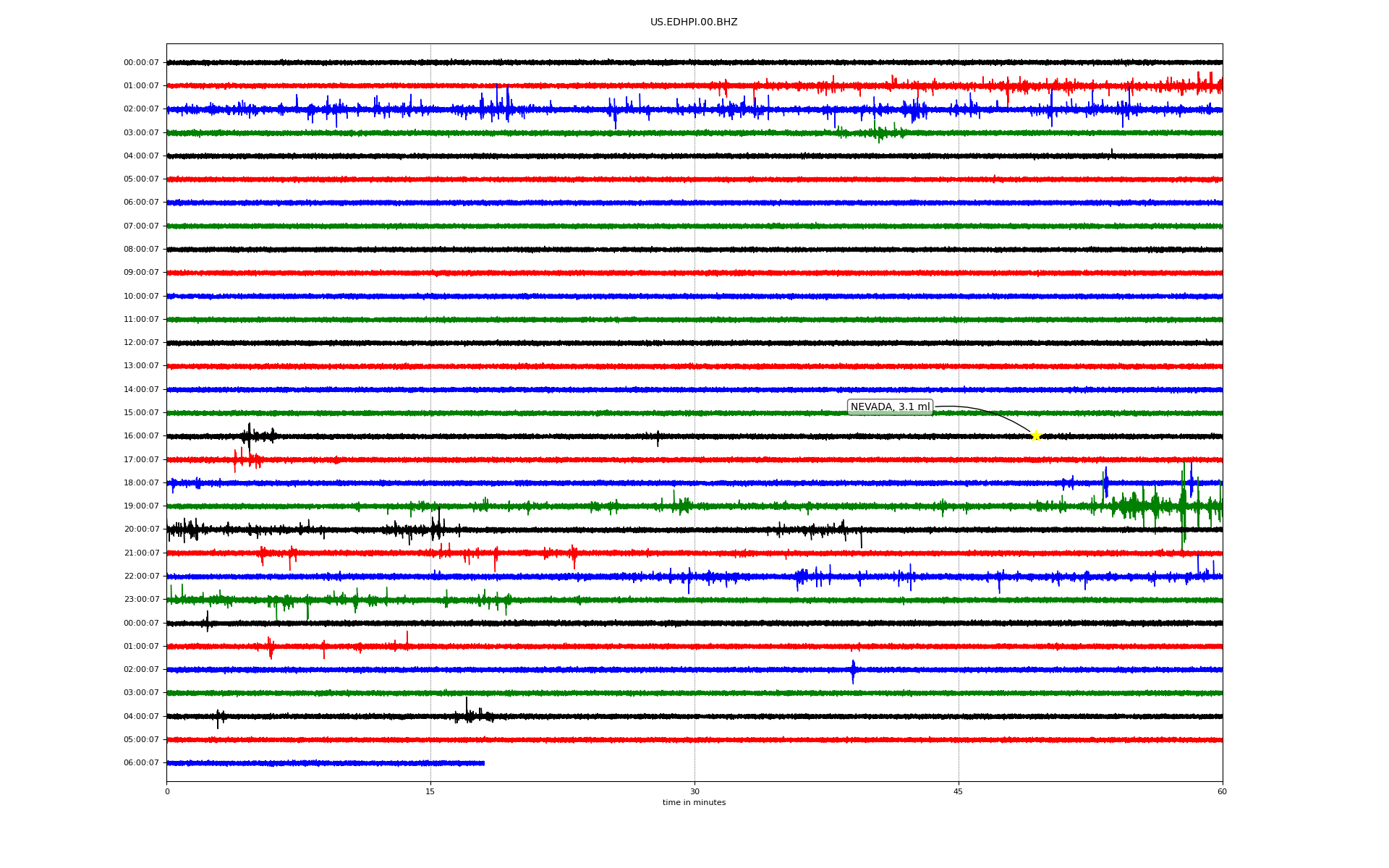The height and width of the screenshot is (868, 1389).
Task: Click the 02:00:07 label below 01:00:07 at top
Action: click(141, 109)
